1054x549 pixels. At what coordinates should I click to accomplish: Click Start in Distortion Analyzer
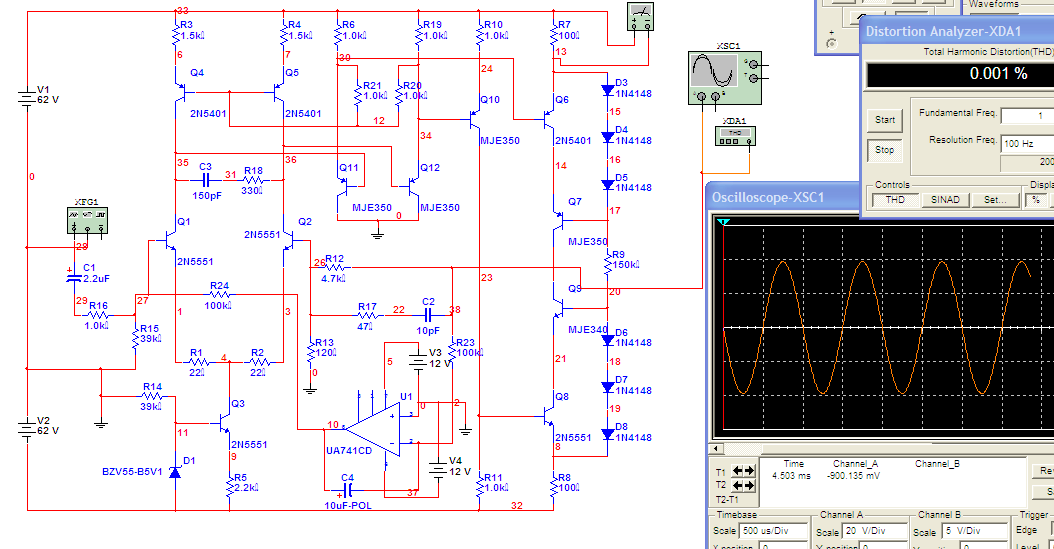click(885, 120)
